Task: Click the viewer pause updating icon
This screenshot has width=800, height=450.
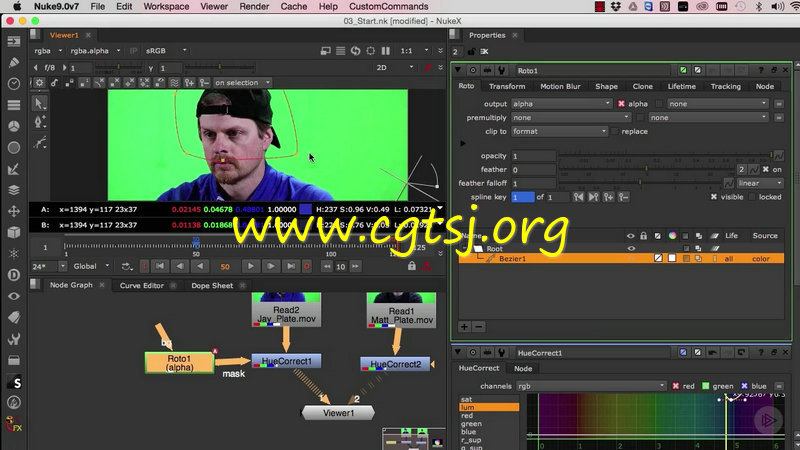Action: point(386,51)
